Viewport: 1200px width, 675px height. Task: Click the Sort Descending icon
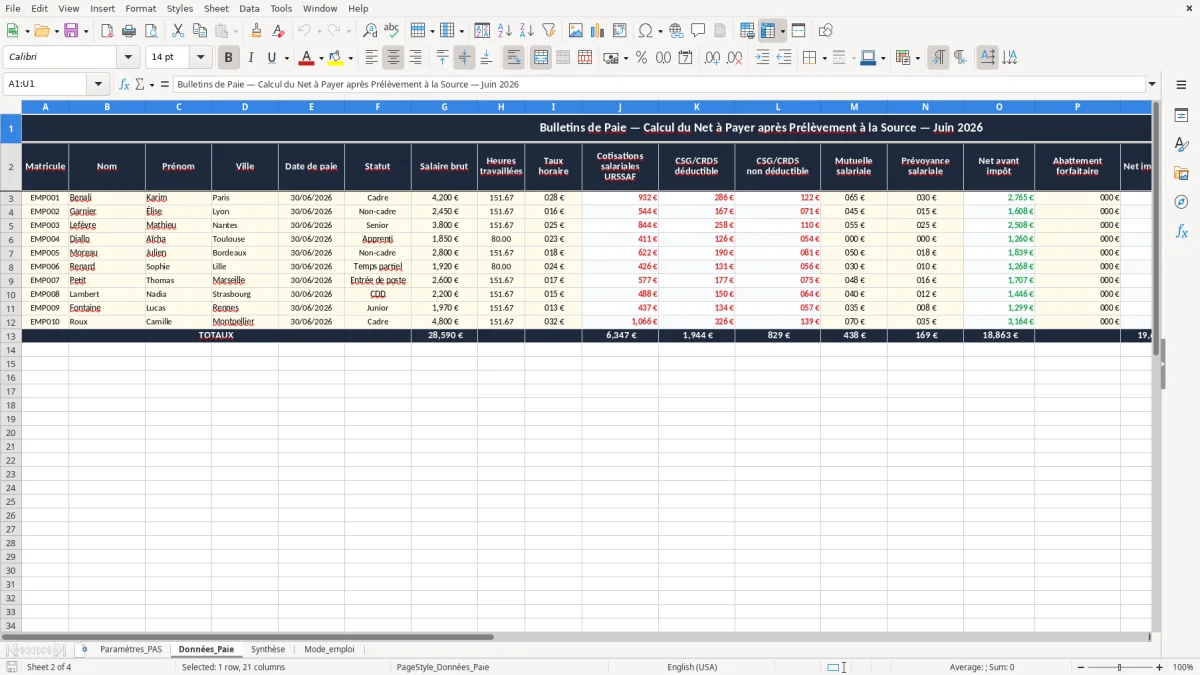pos(527,31)
